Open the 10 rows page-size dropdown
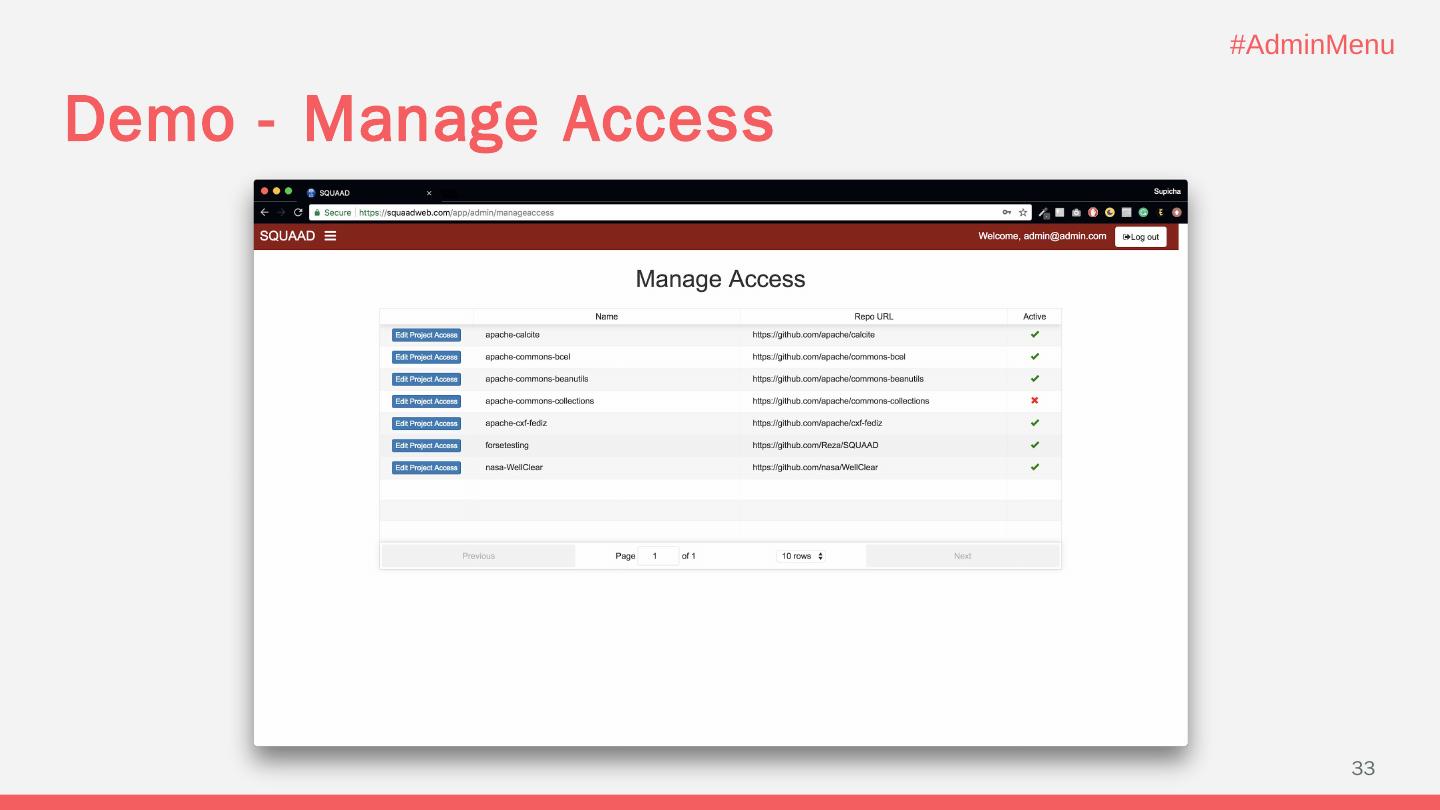The height and width of the screenshot is (810, 1440). pyautogui.click(x=802, y=556)
